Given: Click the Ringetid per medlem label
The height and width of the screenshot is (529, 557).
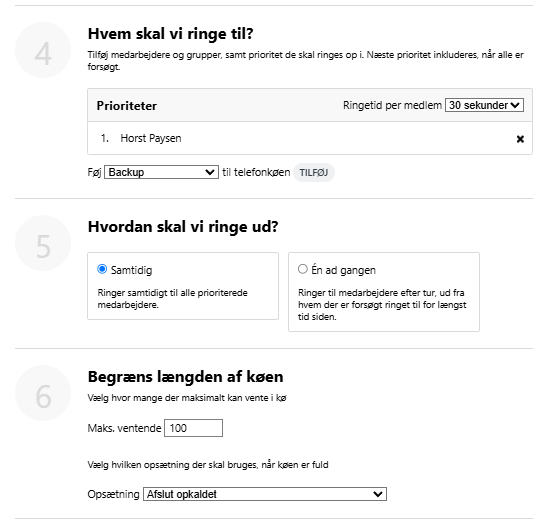Looking at the screenshot, I should click(x=392, y=106).
